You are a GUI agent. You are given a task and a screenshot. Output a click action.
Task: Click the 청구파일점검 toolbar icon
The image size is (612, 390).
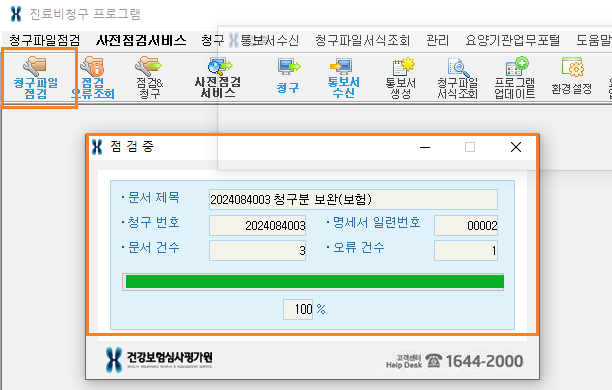point(36,77)
